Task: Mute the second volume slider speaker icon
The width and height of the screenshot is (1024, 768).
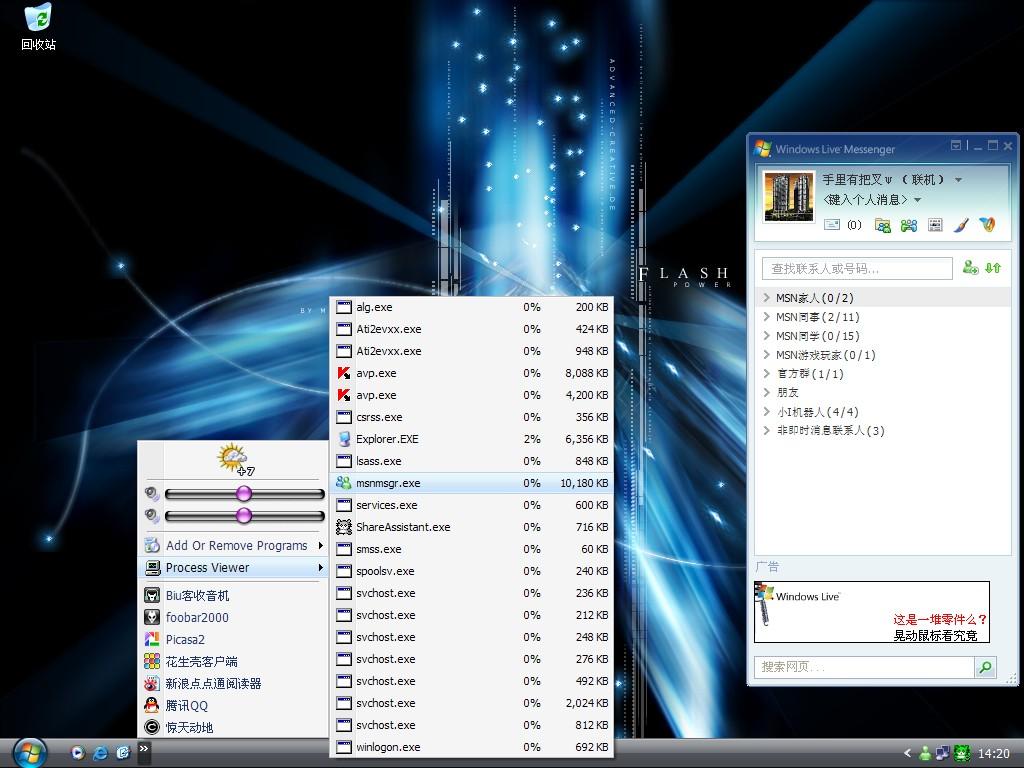Action: [152, 515]
